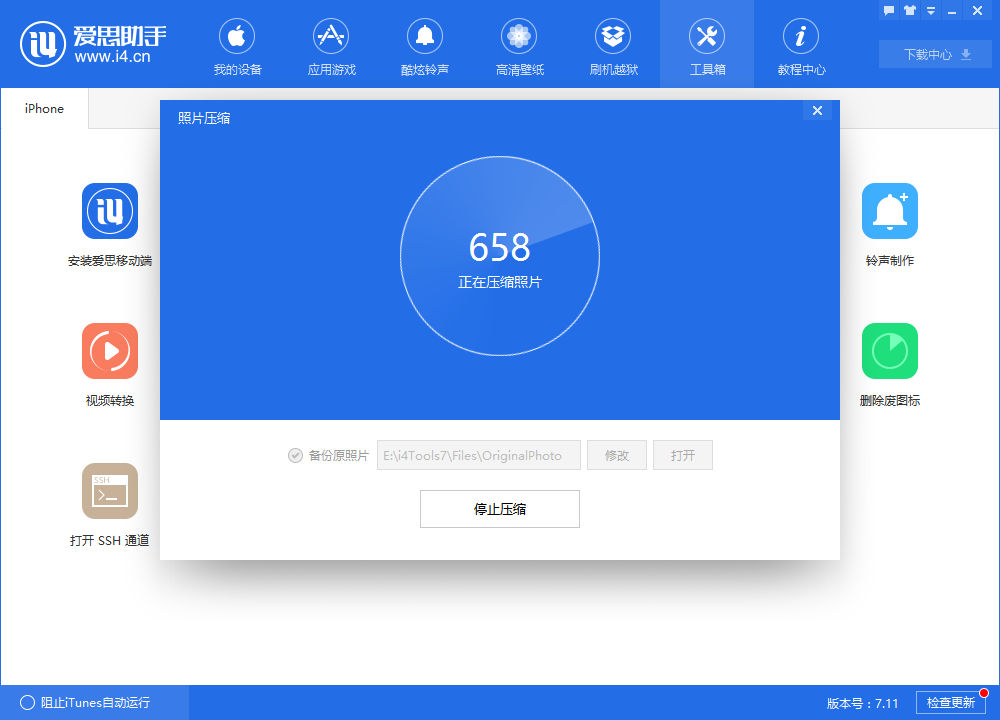Click the circular compression progress indicator
Screen dimensions: 1000x720
click(500, 255)
